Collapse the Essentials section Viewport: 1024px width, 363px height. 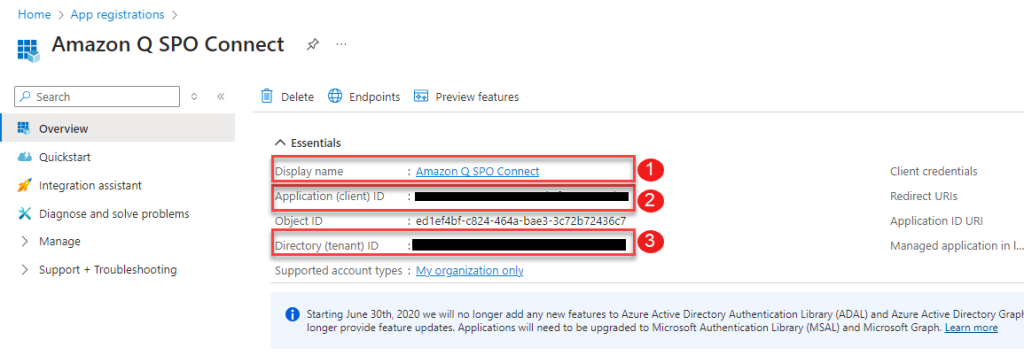point(280,142)
